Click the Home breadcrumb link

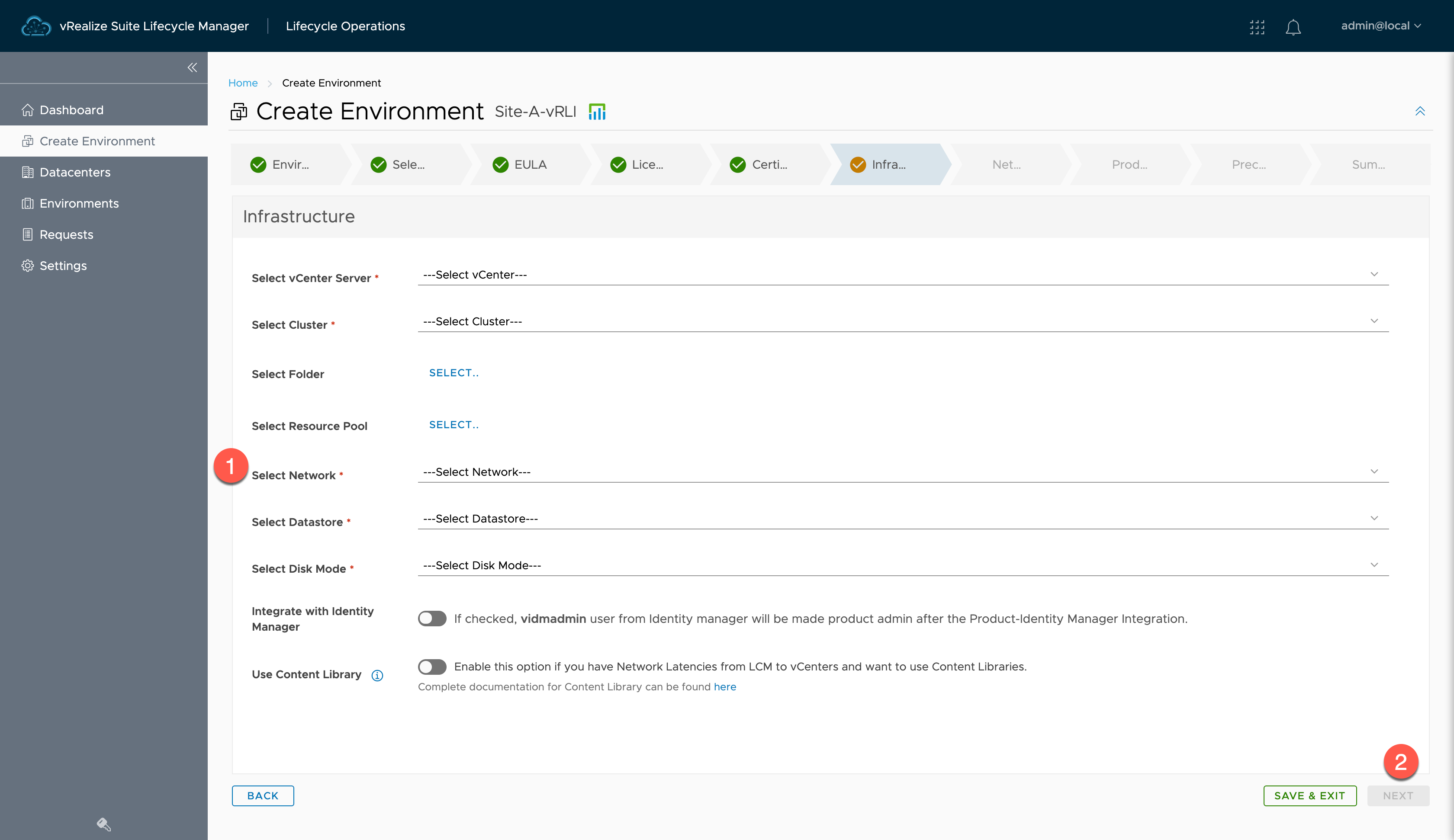point(243,83)
